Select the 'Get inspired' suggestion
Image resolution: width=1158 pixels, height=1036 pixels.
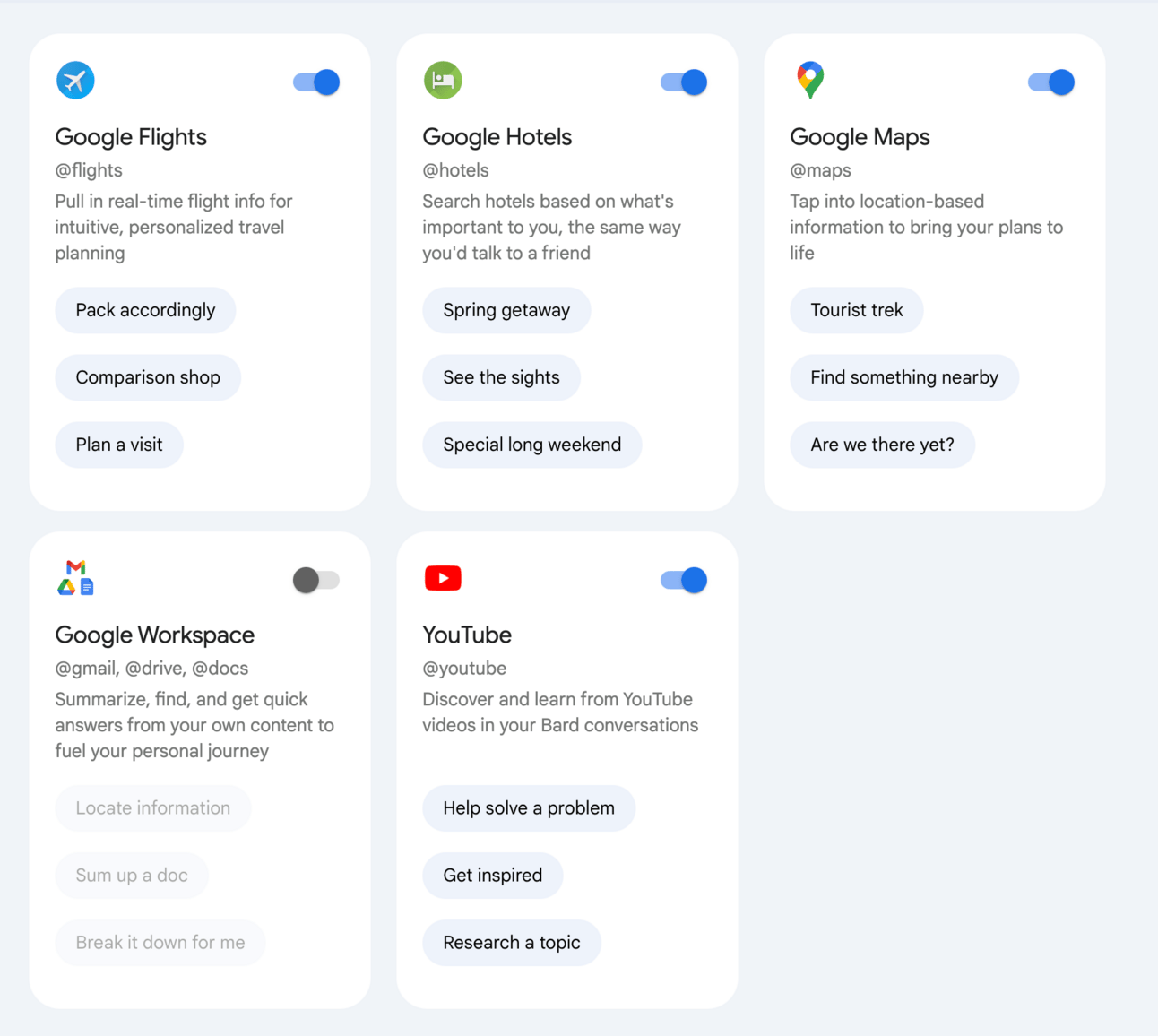click(x=493, y=876)
